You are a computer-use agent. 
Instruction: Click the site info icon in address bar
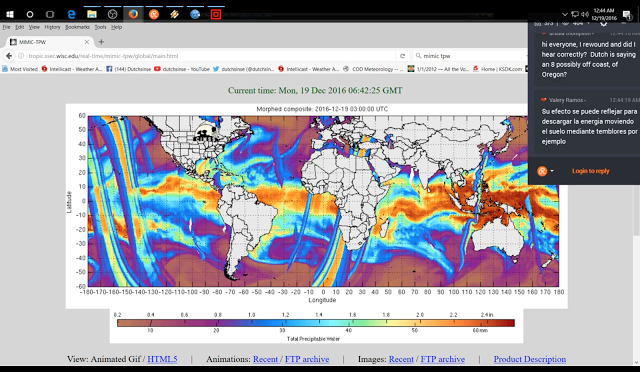coord(21,56)
